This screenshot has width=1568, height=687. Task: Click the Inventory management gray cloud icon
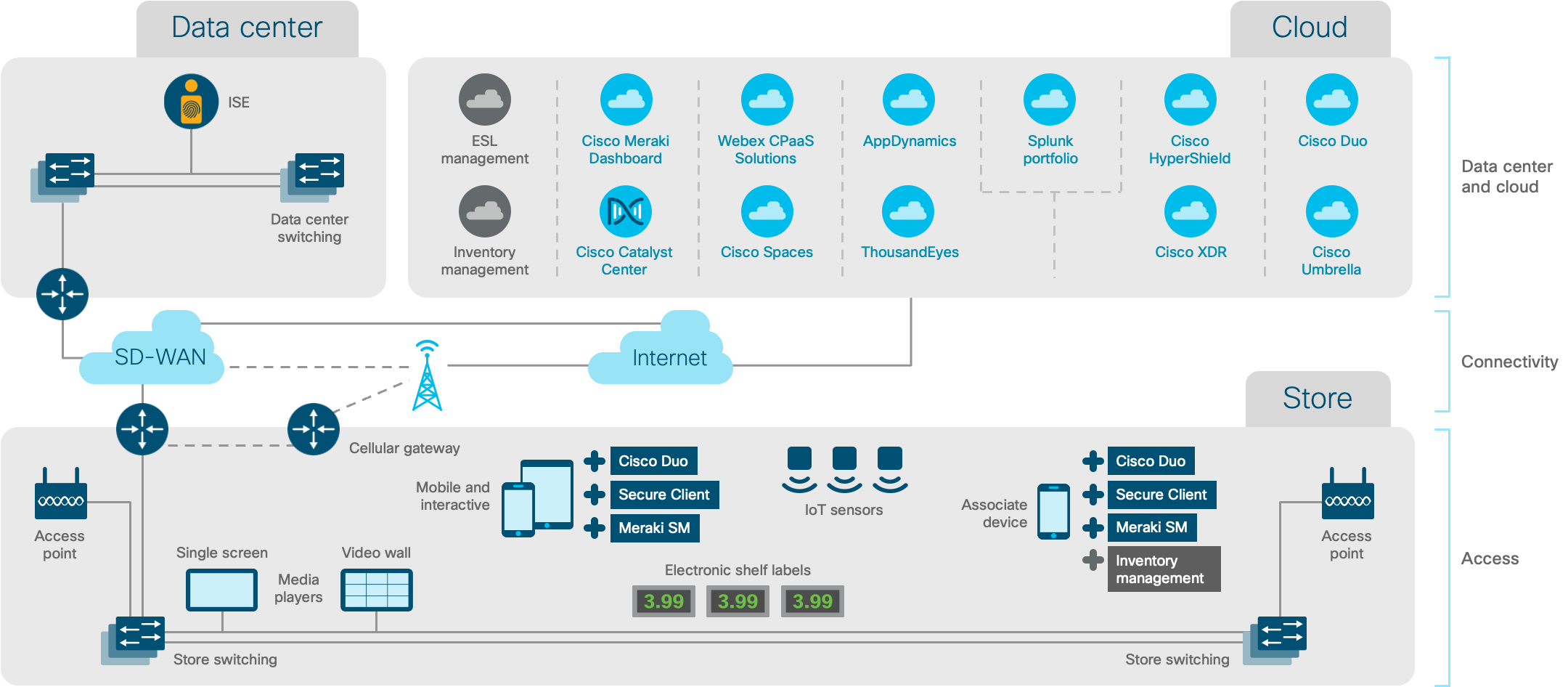point(485,211)
